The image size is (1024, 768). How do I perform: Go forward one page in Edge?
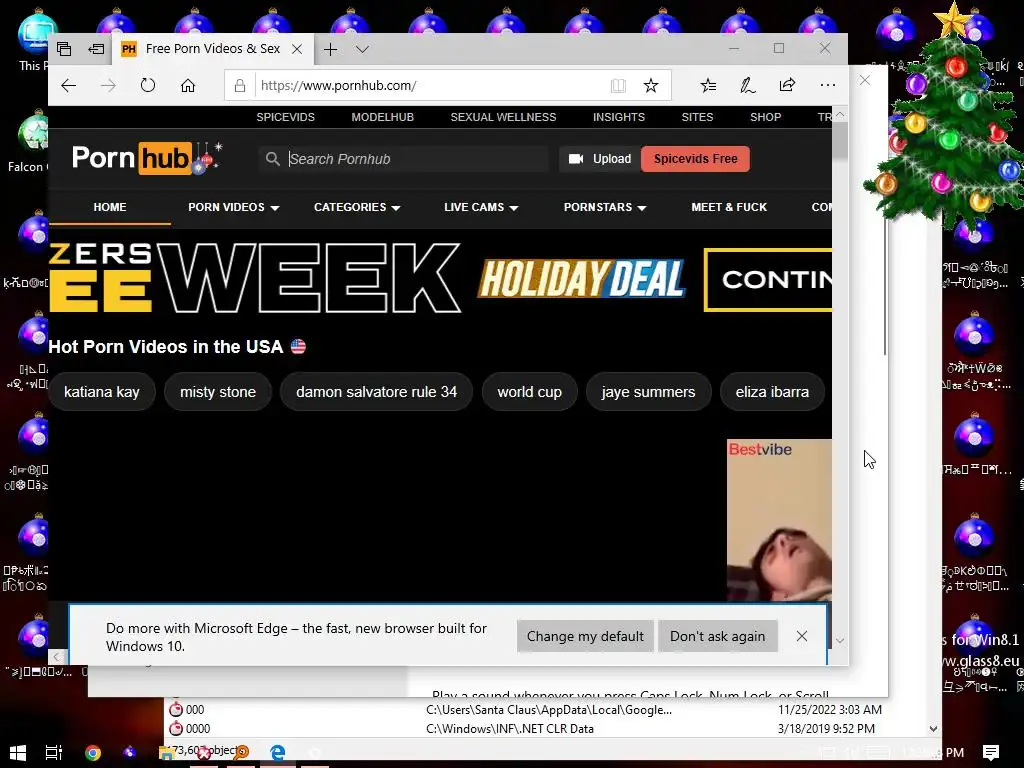108,86
